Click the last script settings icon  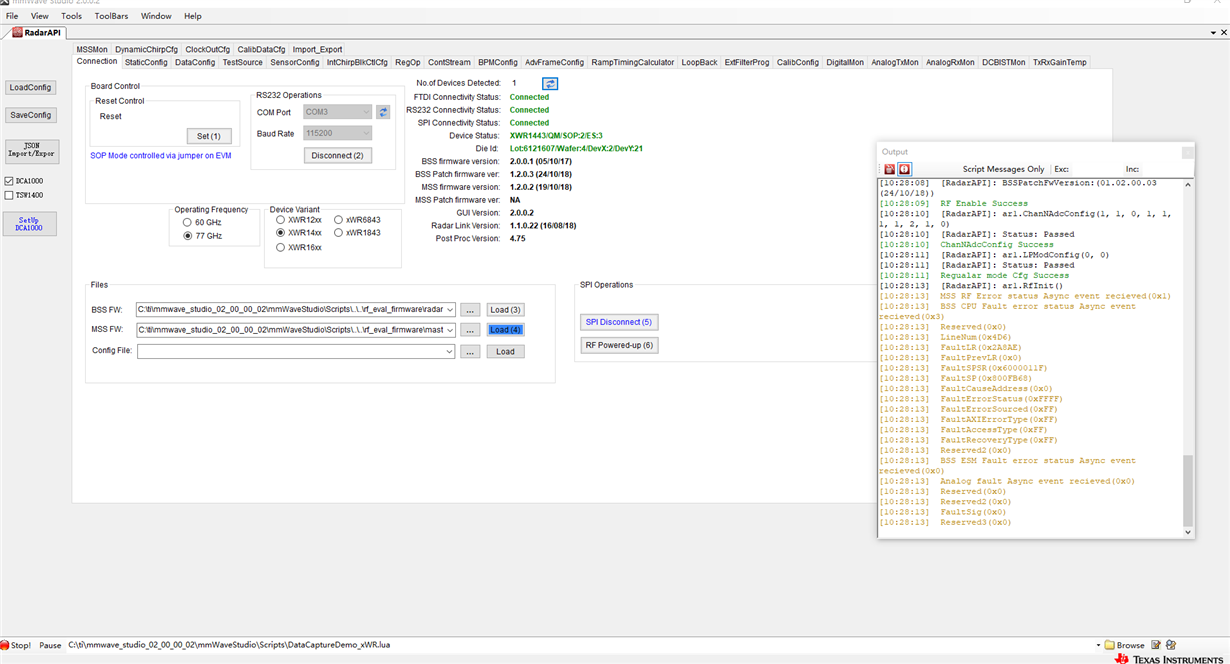pyautogui.click(x=1171, y=645)
